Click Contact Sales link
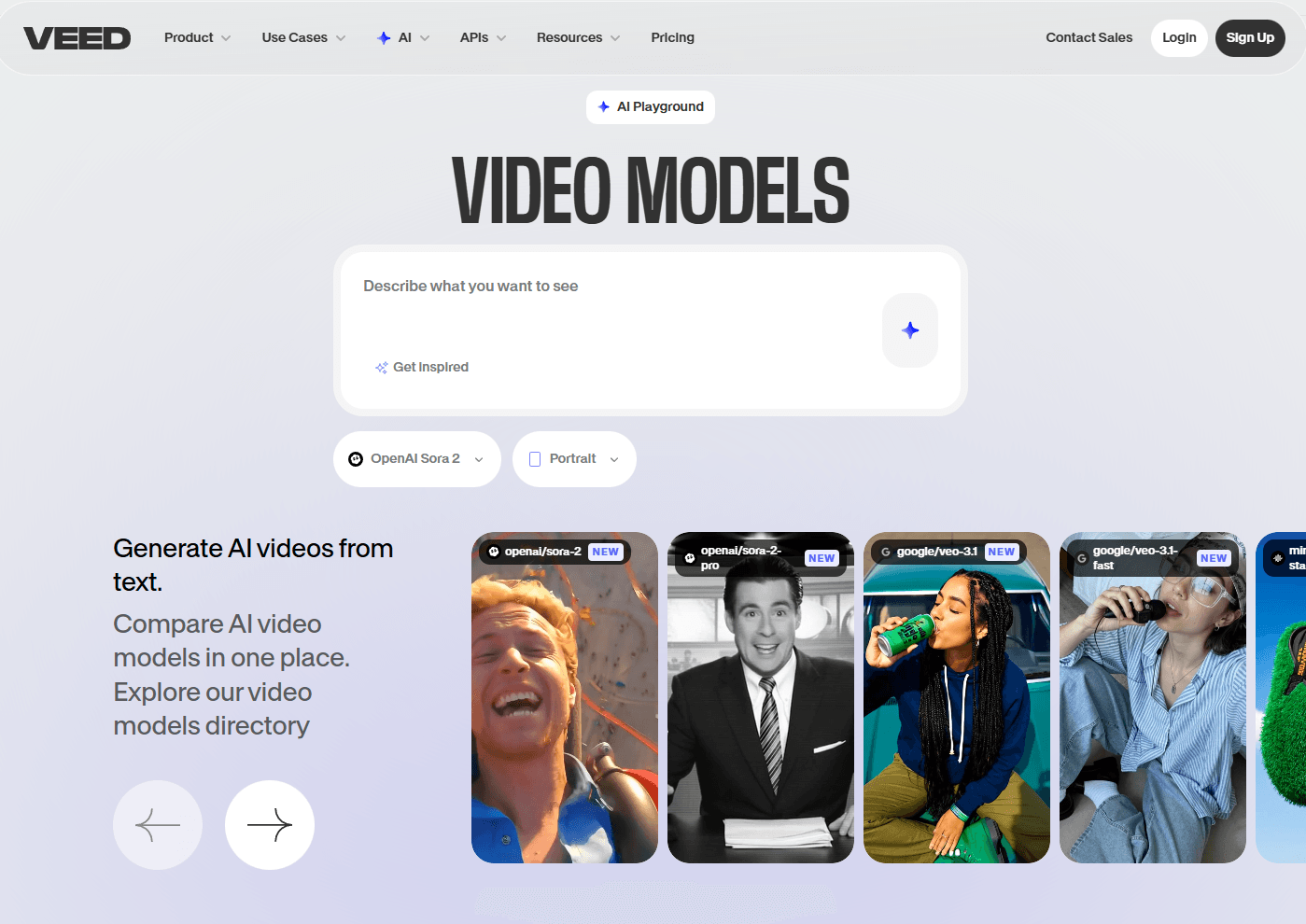Screen dimensions: 1306x924 coord(1088,38)
